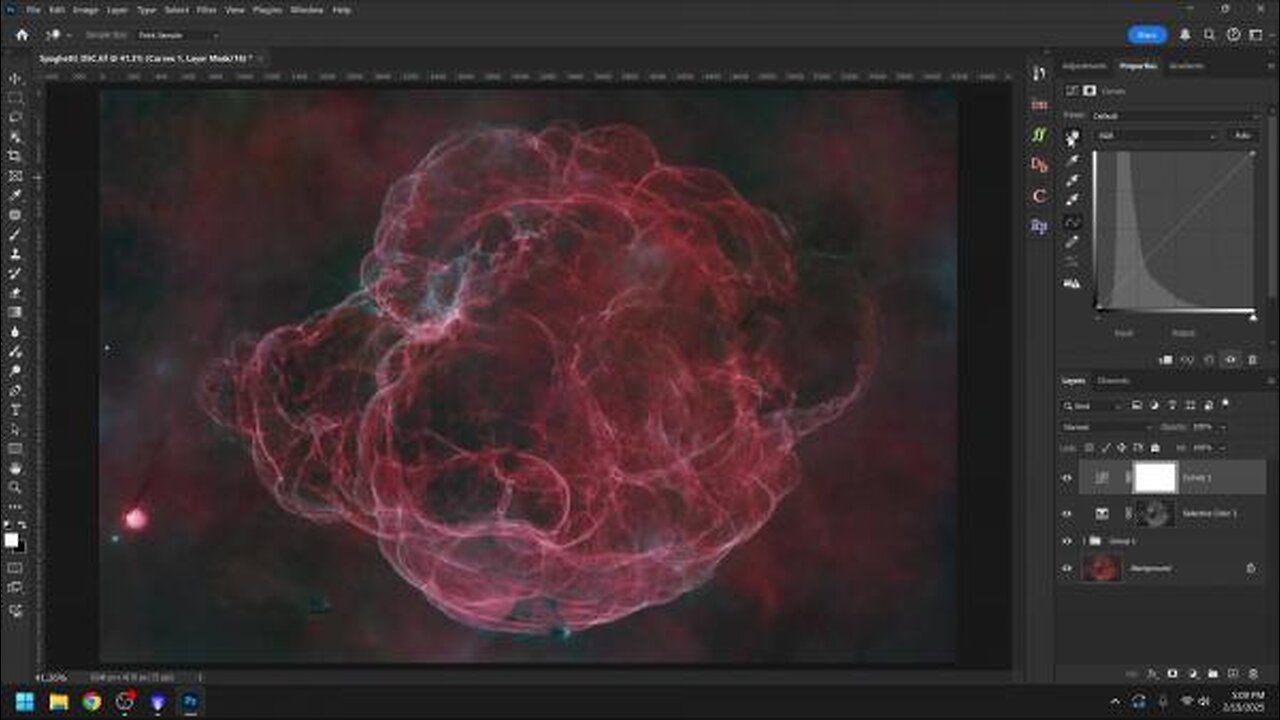Create new group folder icon in Layers
Image resolution: width=1280 pixels, height=720 pixels.
click(x=1212, y=674)
